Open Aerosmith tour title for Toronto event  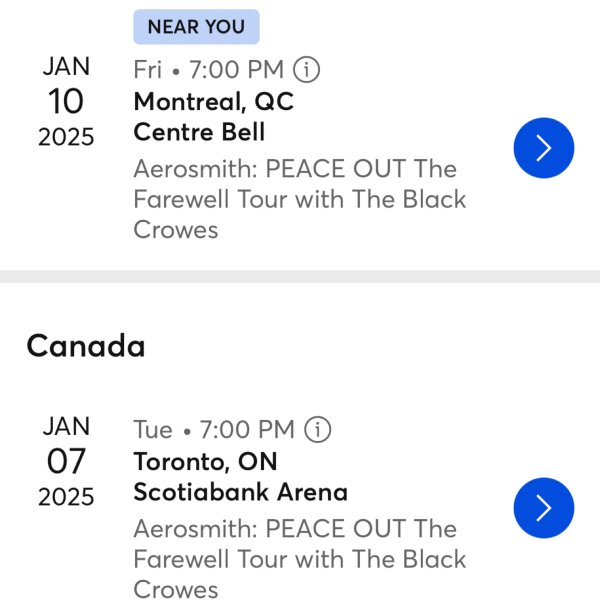pos(299,558)
